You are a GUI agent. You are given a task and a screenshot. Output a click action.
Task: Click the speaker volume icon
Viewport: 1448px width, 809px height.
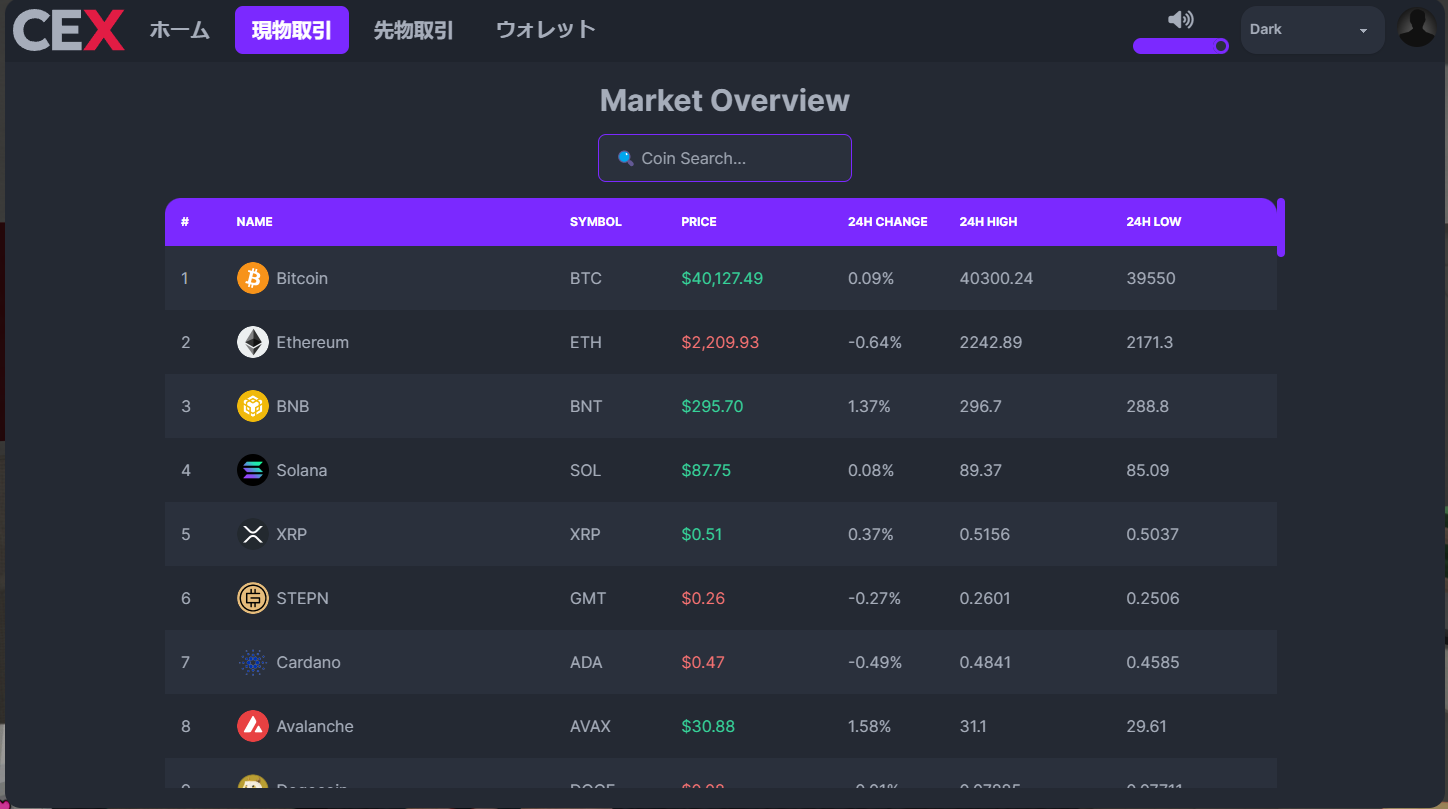coord(1181,19)
